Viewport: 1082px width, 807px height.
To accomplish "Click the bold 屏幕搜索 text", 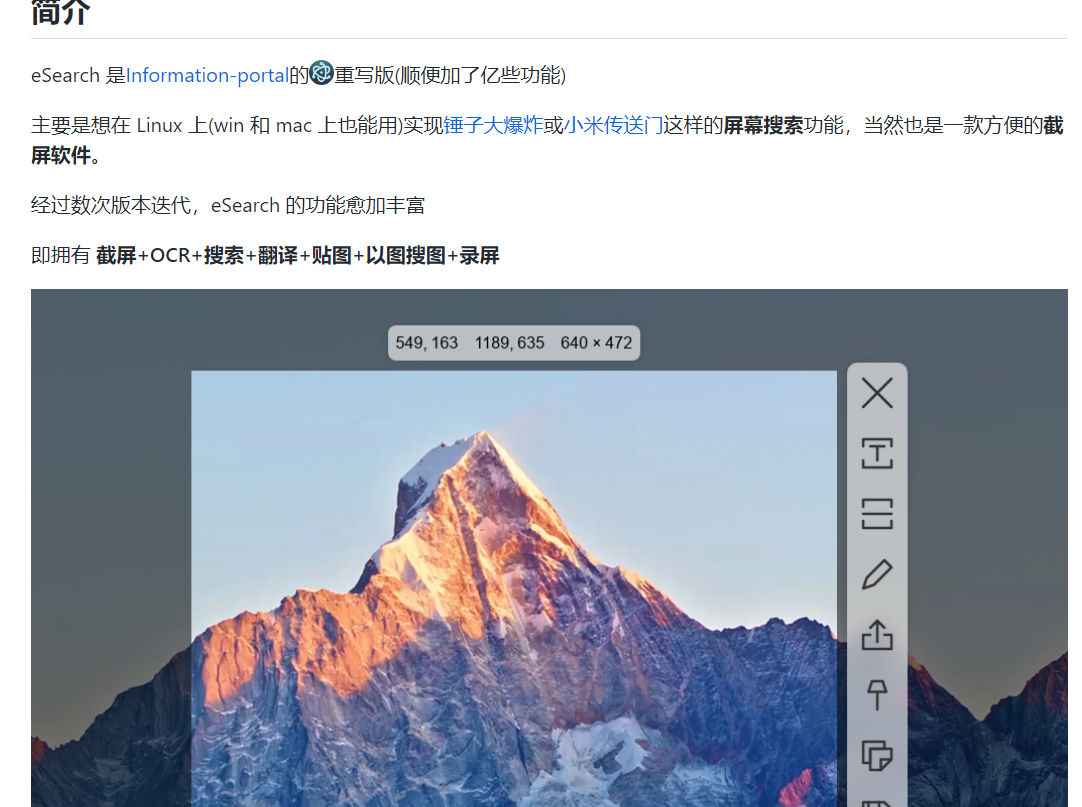I will [763, 125].
